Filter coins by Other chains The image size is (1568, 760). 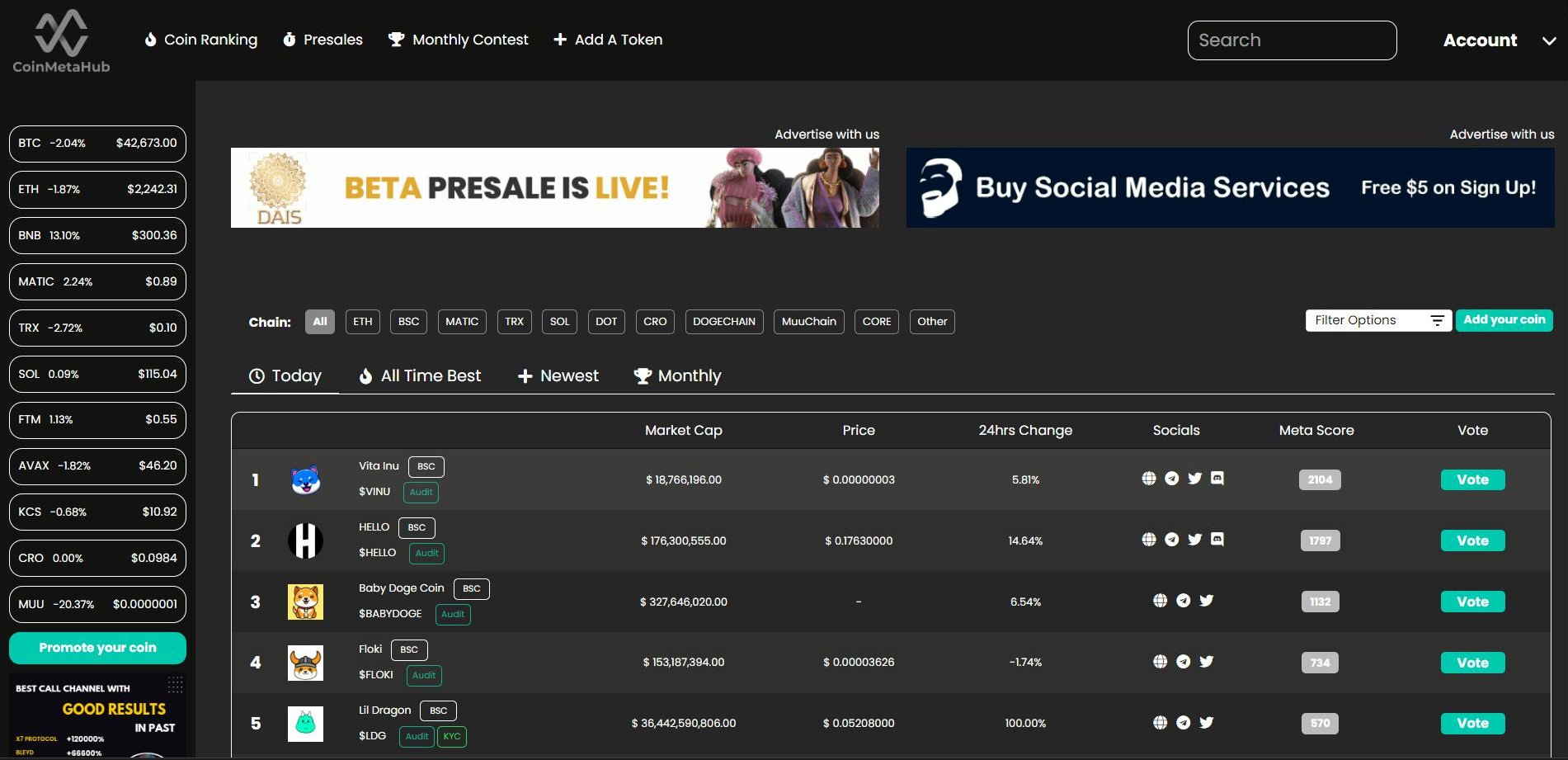[932, 322]
